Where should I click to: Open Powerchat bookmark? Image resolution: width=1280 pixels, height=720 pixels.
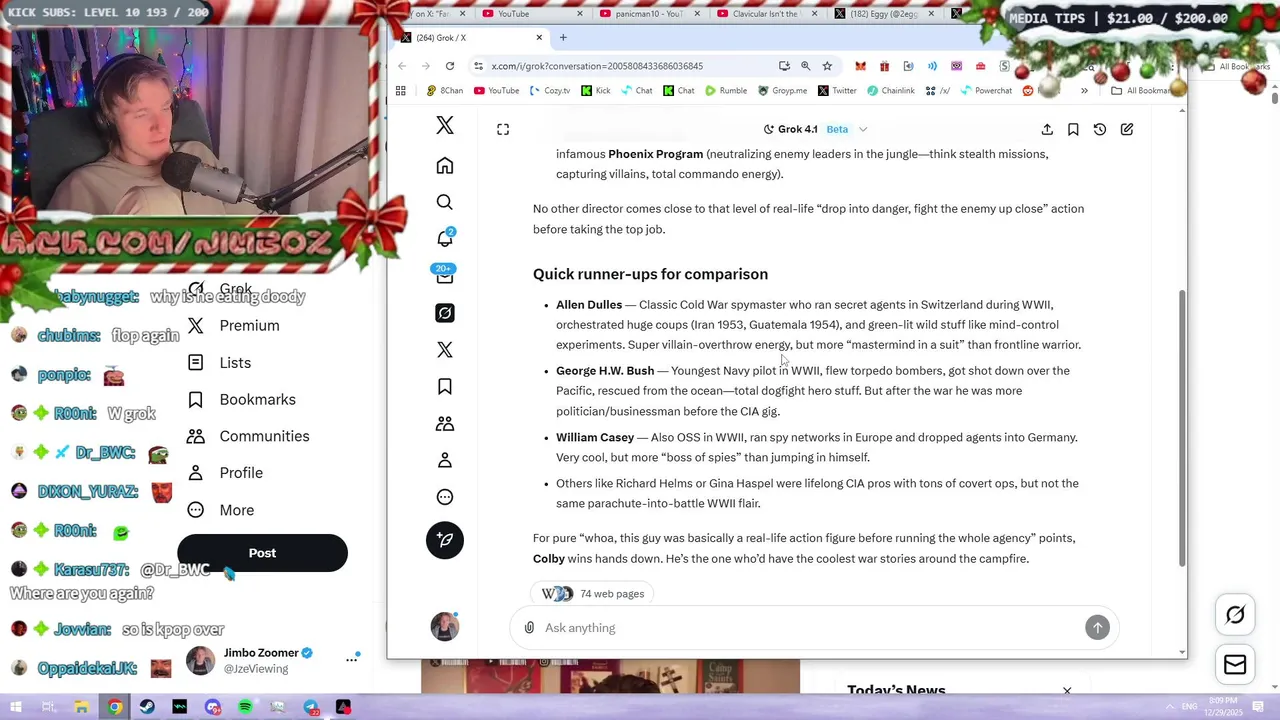985,90
